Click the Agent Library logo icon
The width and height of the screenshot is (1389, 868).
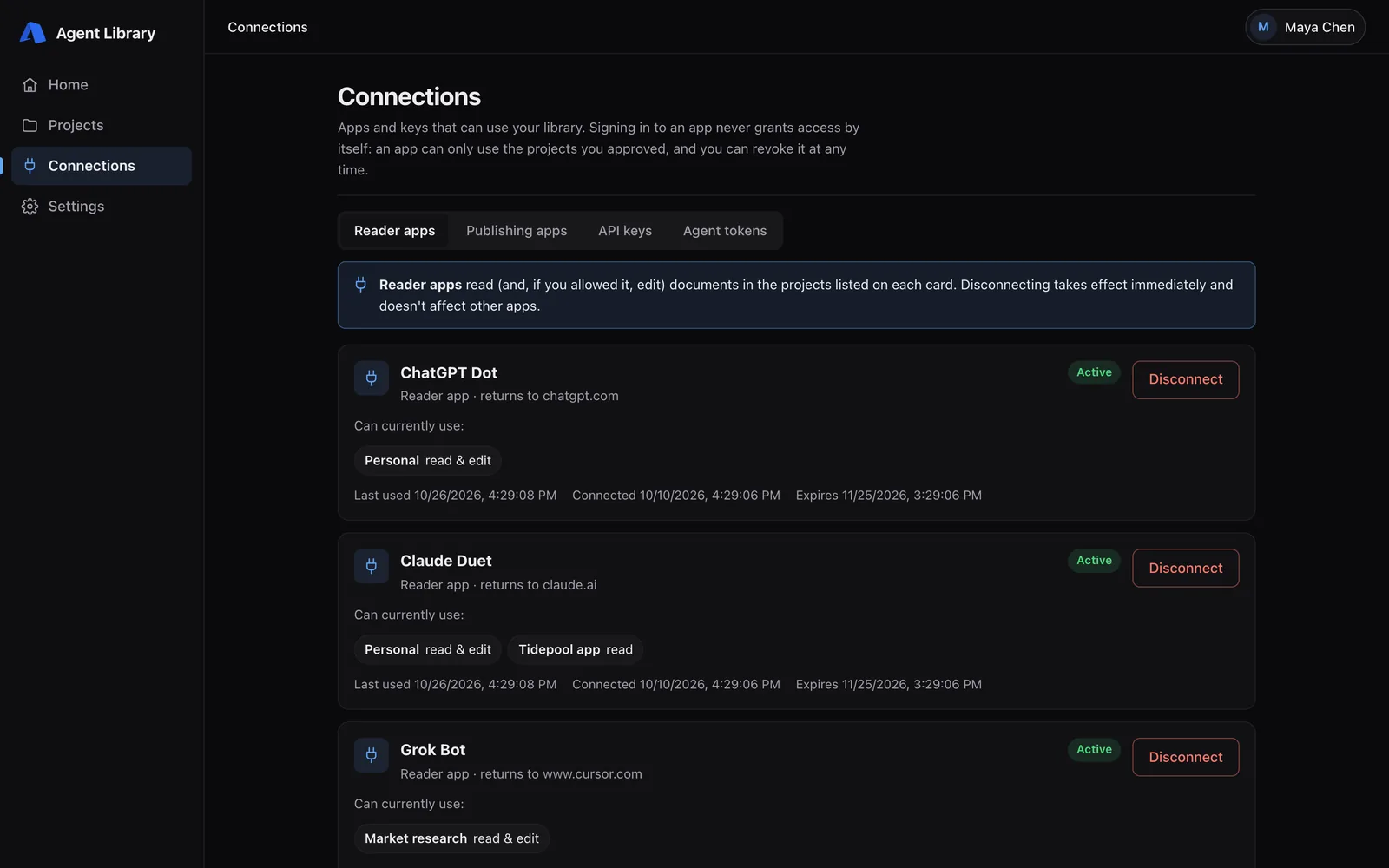coord(32,33)
